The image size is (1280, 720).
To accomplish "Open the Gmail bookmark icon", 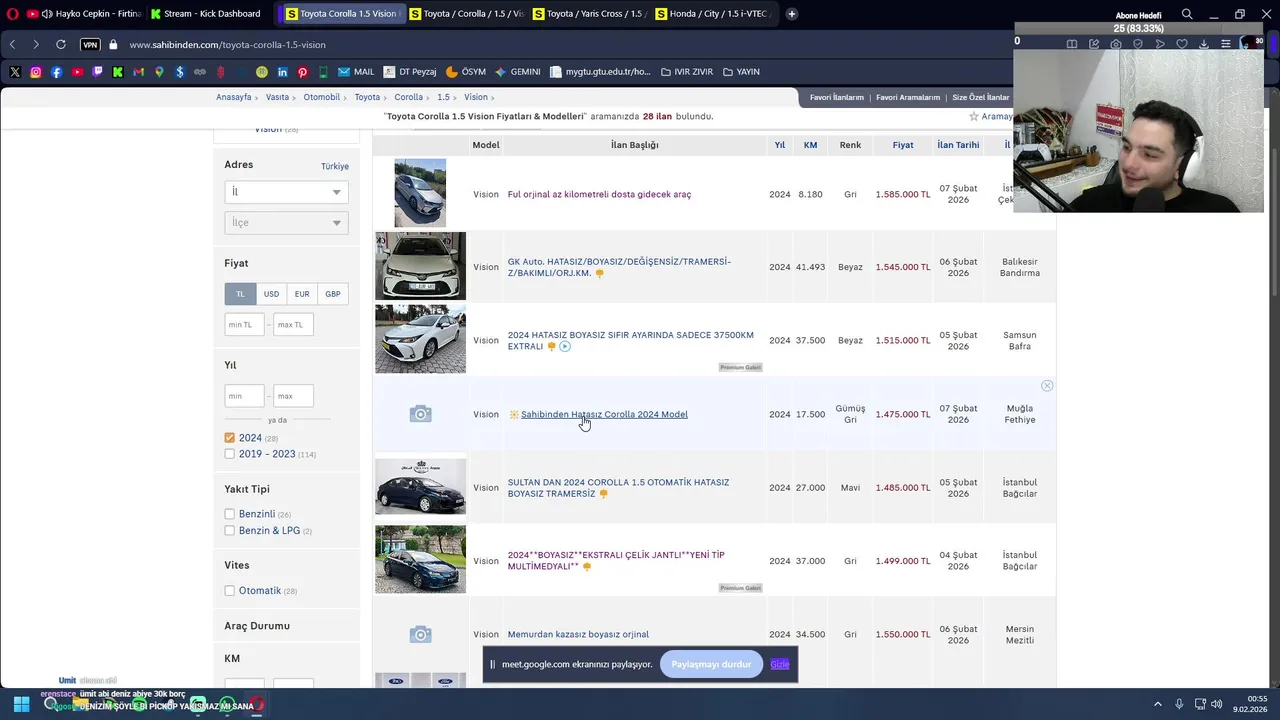I will point(138,72).
